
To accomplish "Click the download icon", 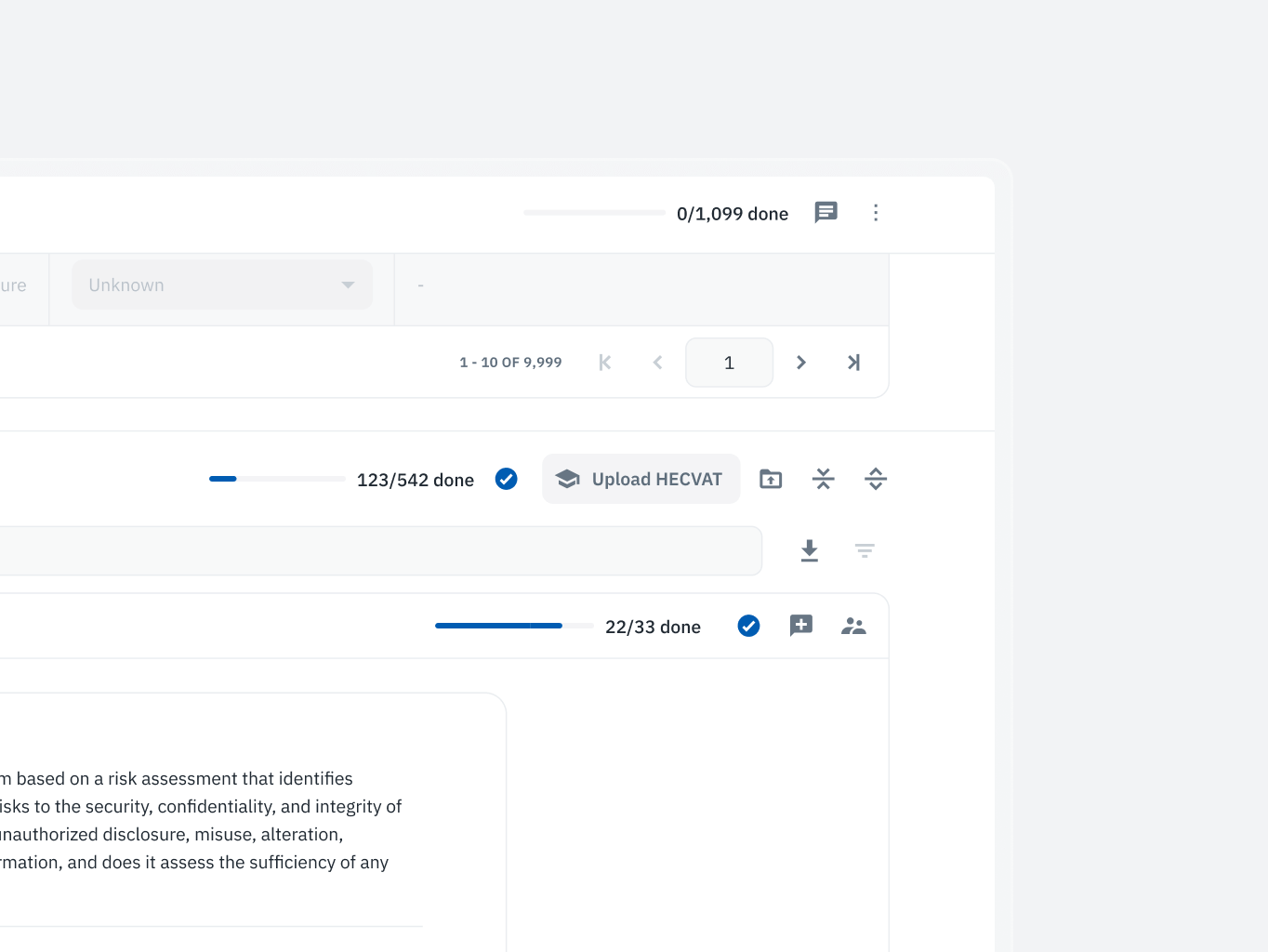I will coord(810,551).
